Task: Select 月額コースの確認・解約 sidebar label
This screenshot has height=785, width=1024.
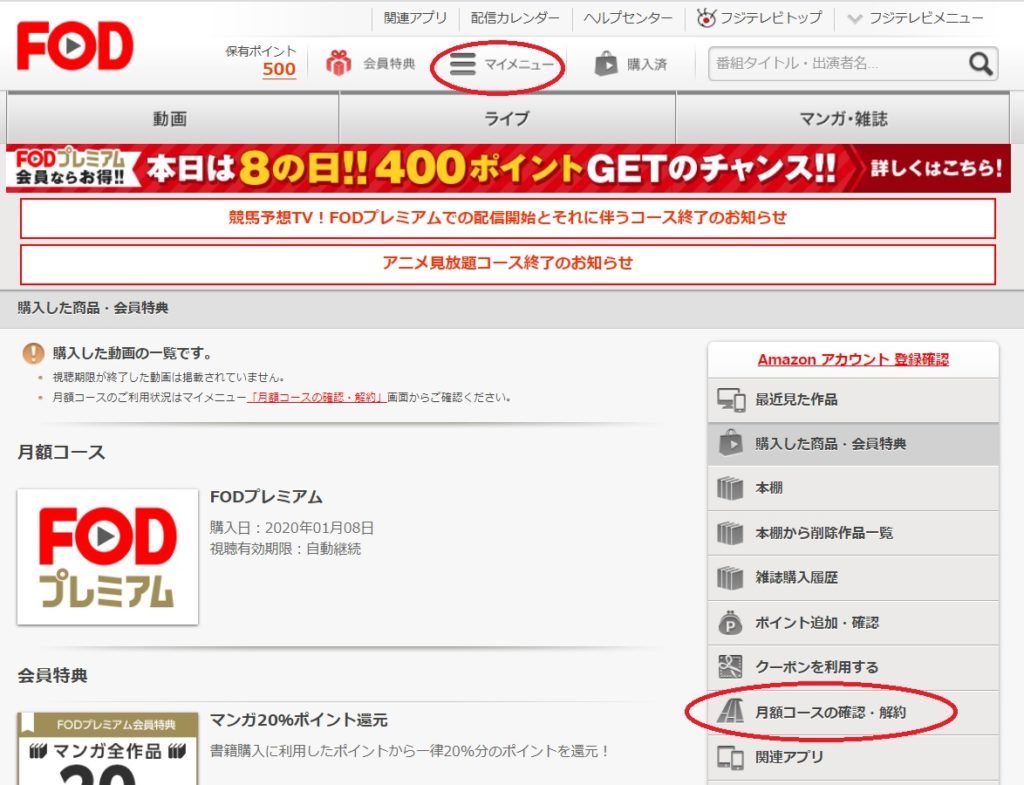Action: pos(830,712)
